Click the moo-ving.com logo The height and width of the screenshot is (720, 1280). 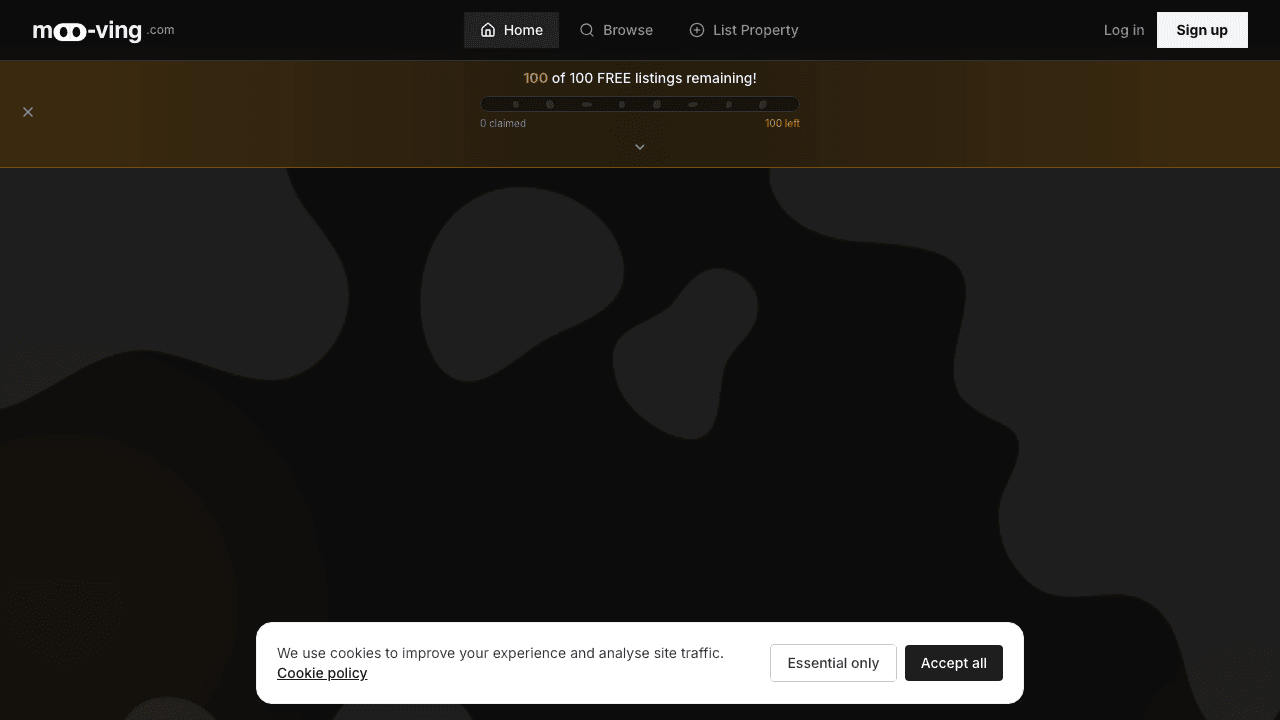87,31
